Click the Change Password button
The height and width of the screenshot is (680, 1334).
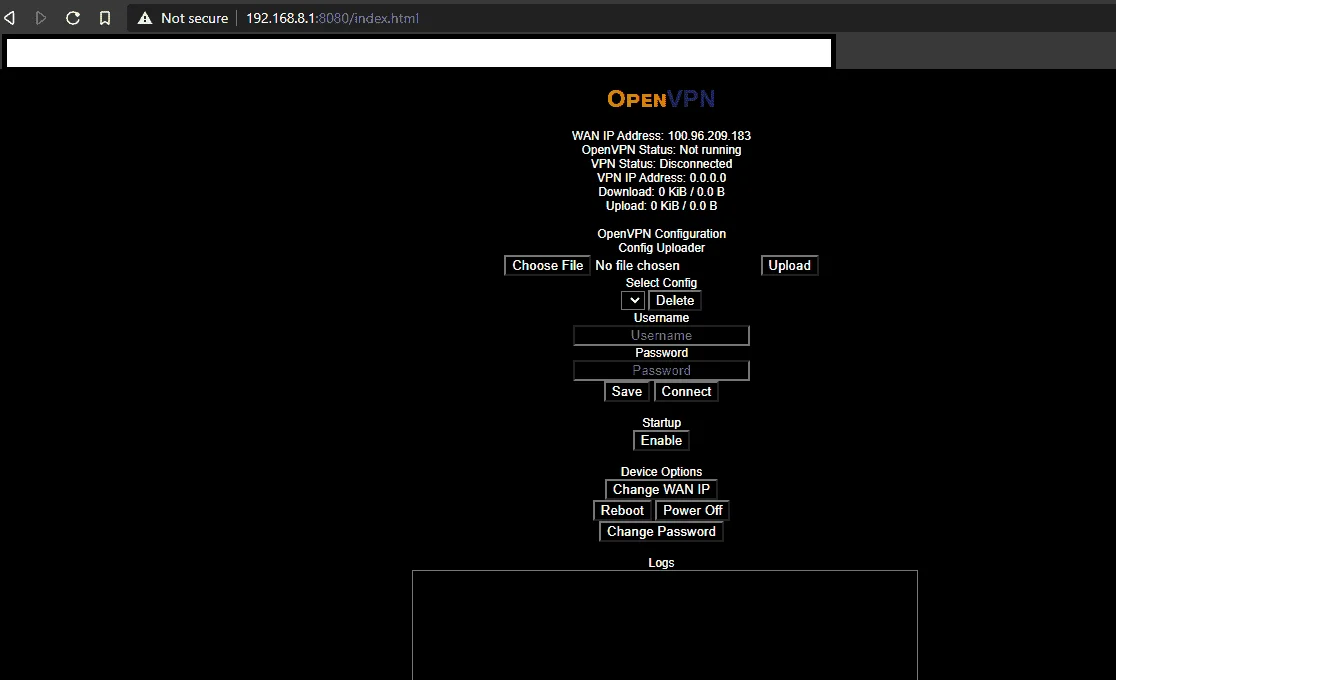pyautogui.click(x=661, y=531)
